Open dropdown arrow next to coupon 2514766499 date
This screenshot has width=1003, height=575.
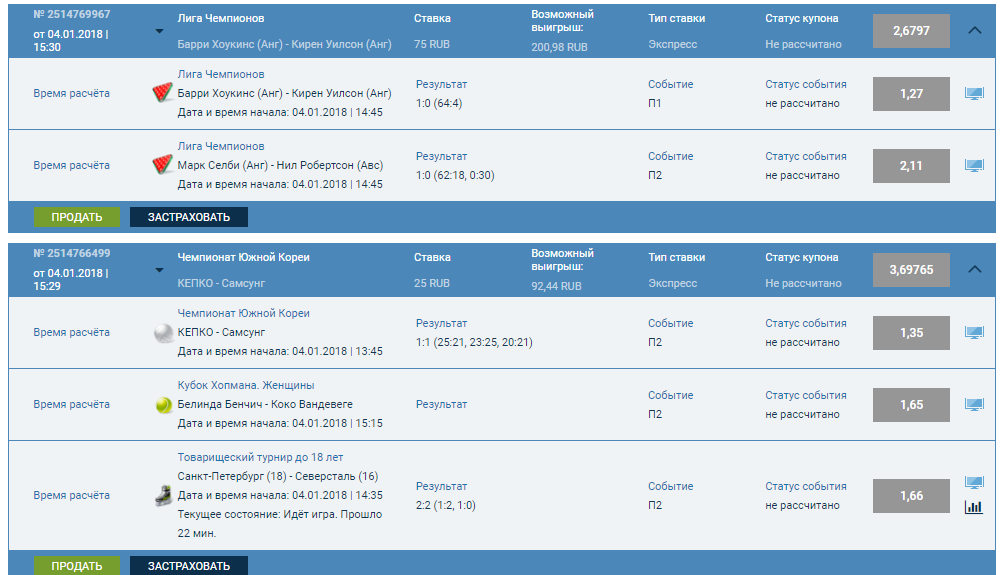click(x=159, y=271)
